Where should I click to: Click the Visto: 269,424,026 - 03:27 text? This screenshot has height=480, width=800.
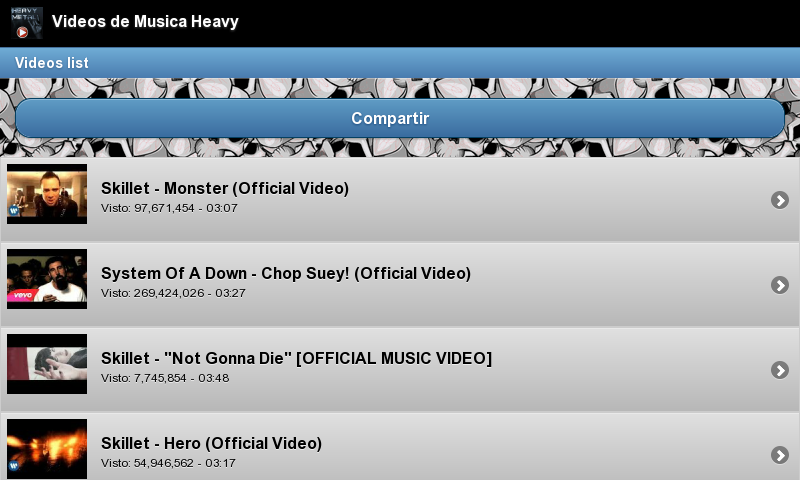pyautogui.click(x=173, y=293)
